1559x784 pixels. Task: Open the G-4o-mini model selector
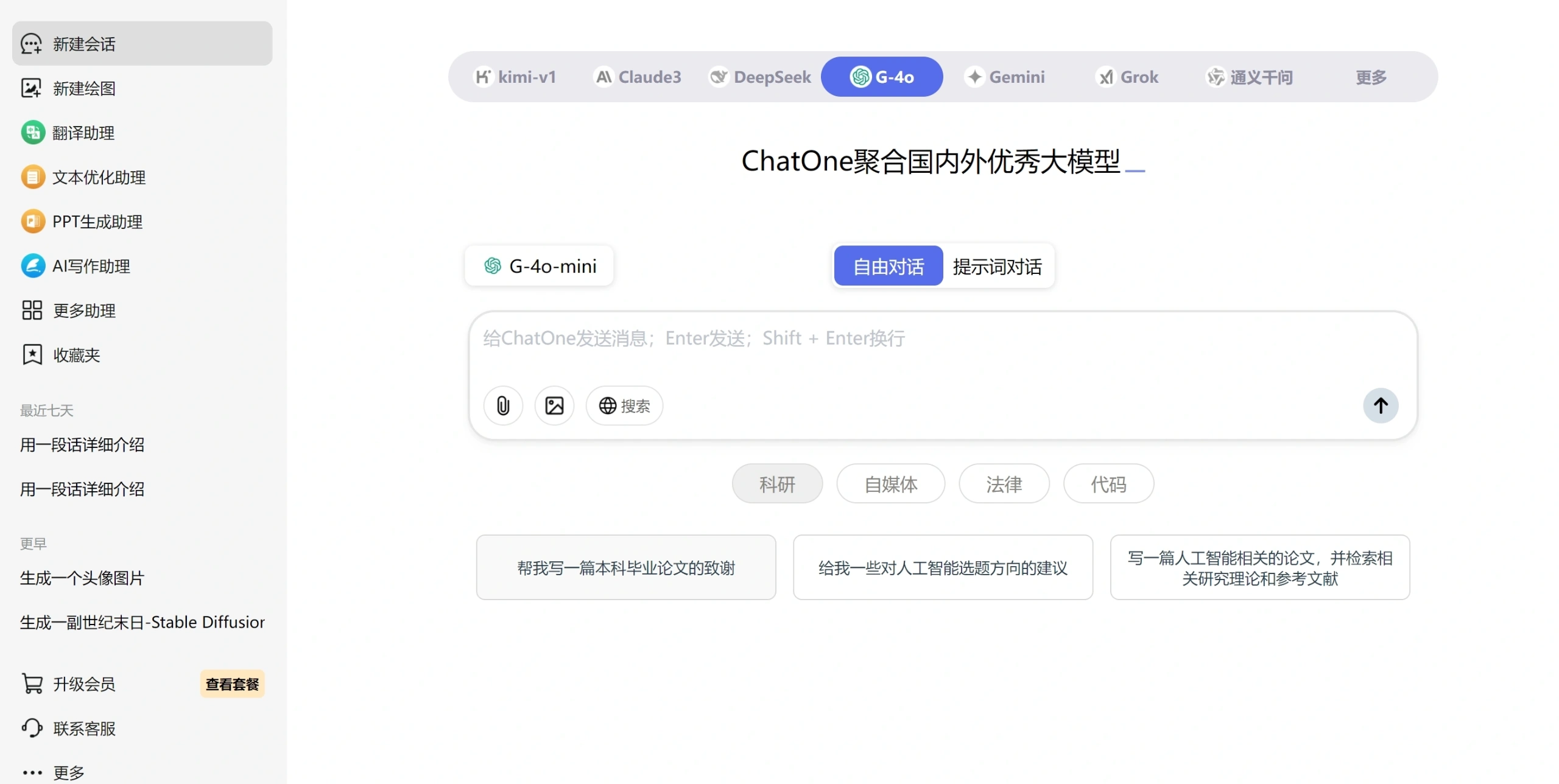[x=540, y=266]
